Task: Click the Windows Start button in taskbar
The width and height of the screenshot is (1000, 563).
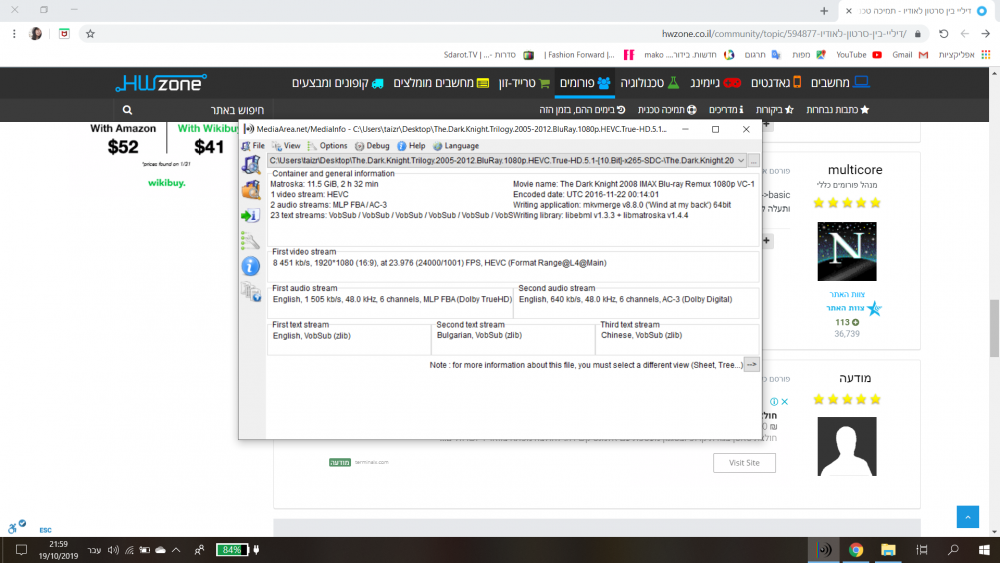Action: pos(984,550)
